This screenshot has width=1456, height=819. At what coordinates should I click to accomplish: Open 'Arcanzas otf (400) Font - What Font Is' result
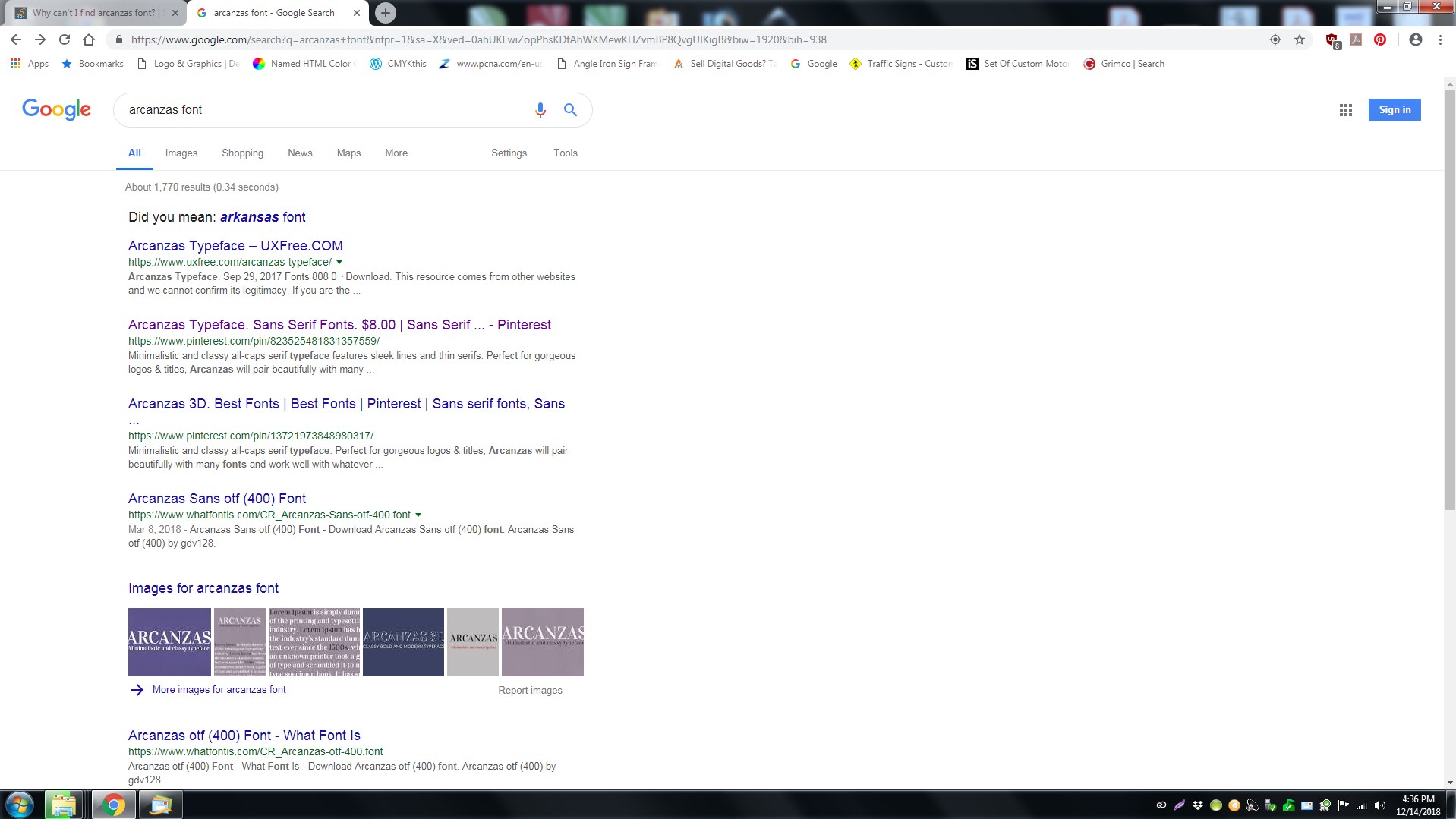tap(244, 736)
